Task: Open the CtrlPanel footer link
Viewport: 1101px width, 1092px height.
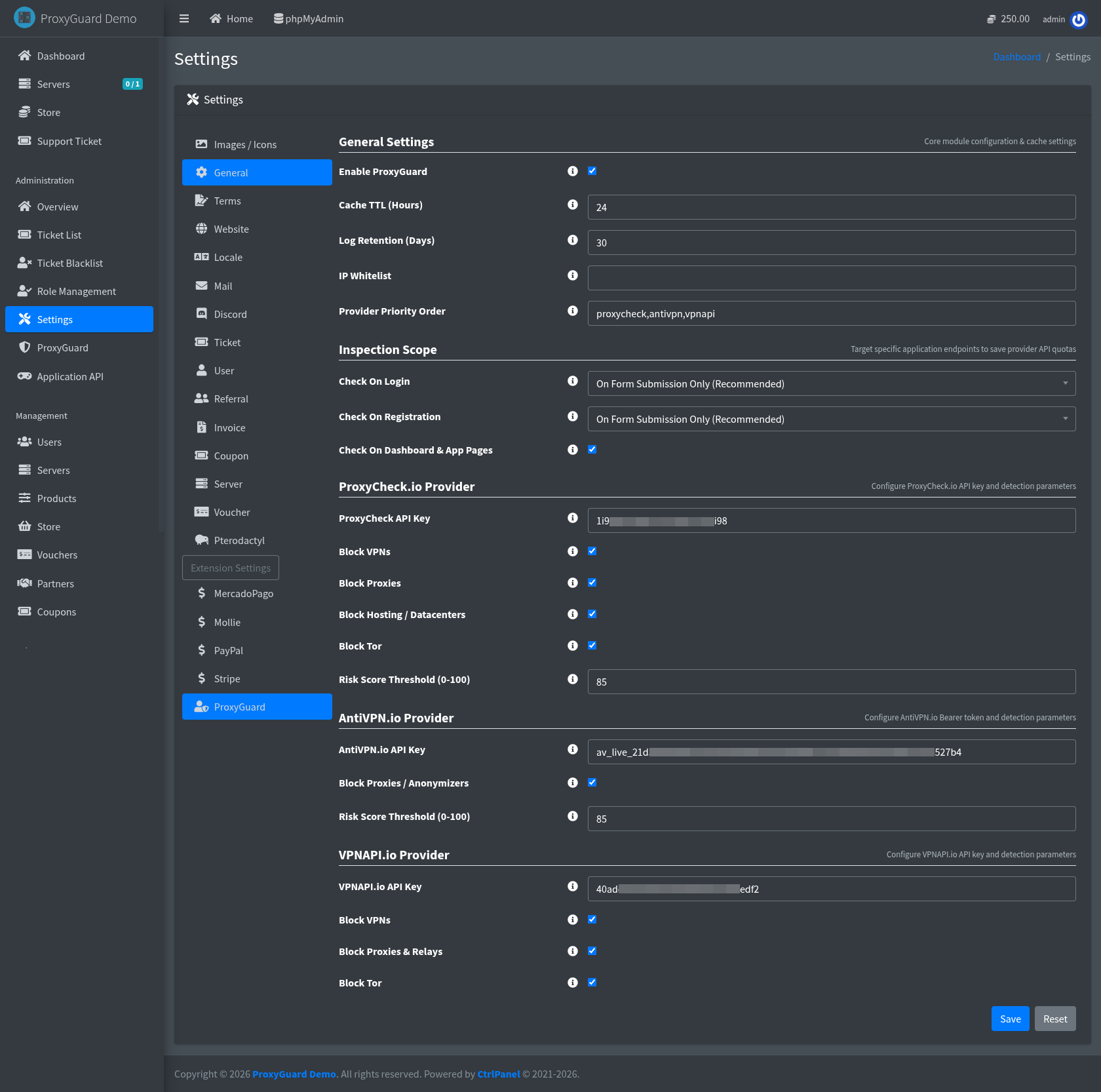Action: 499,1074
